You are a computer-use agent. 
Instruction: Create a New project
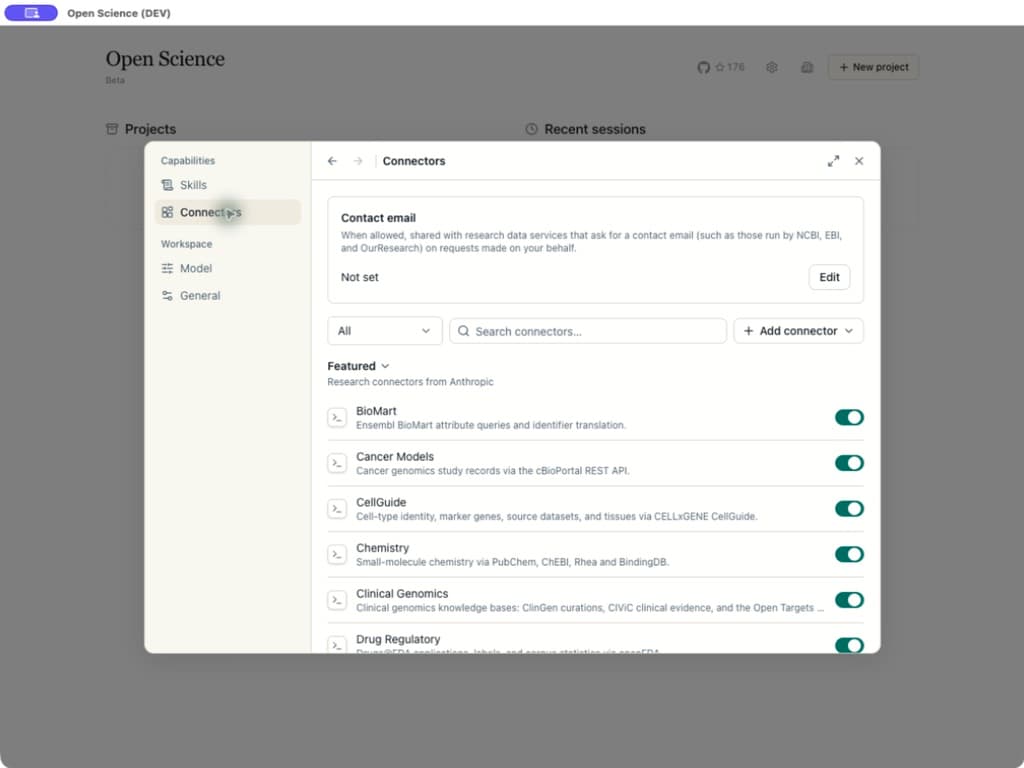pos(873,67)
